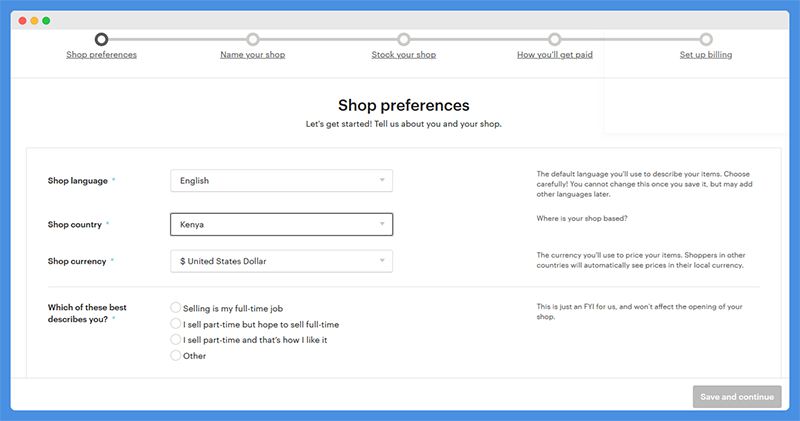Viewport: 800px width, 421px height.
Task: Click the 'Where is your shop based?' hint
Action: point(582,218)
